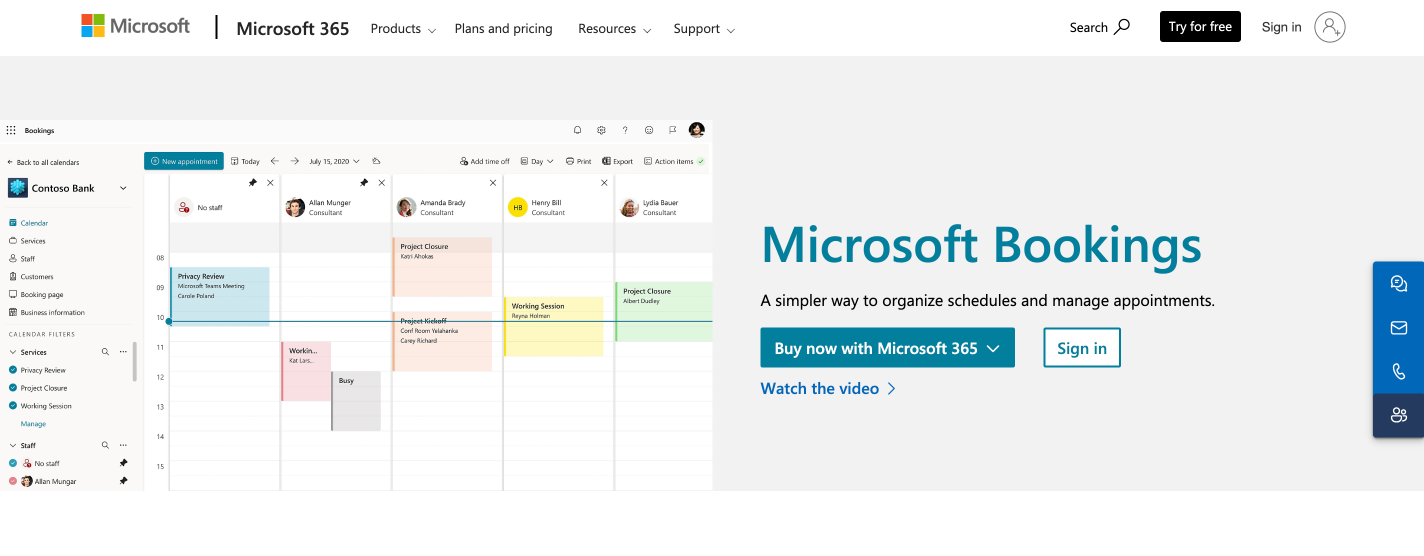Go to previous day with left arrow

275,161
